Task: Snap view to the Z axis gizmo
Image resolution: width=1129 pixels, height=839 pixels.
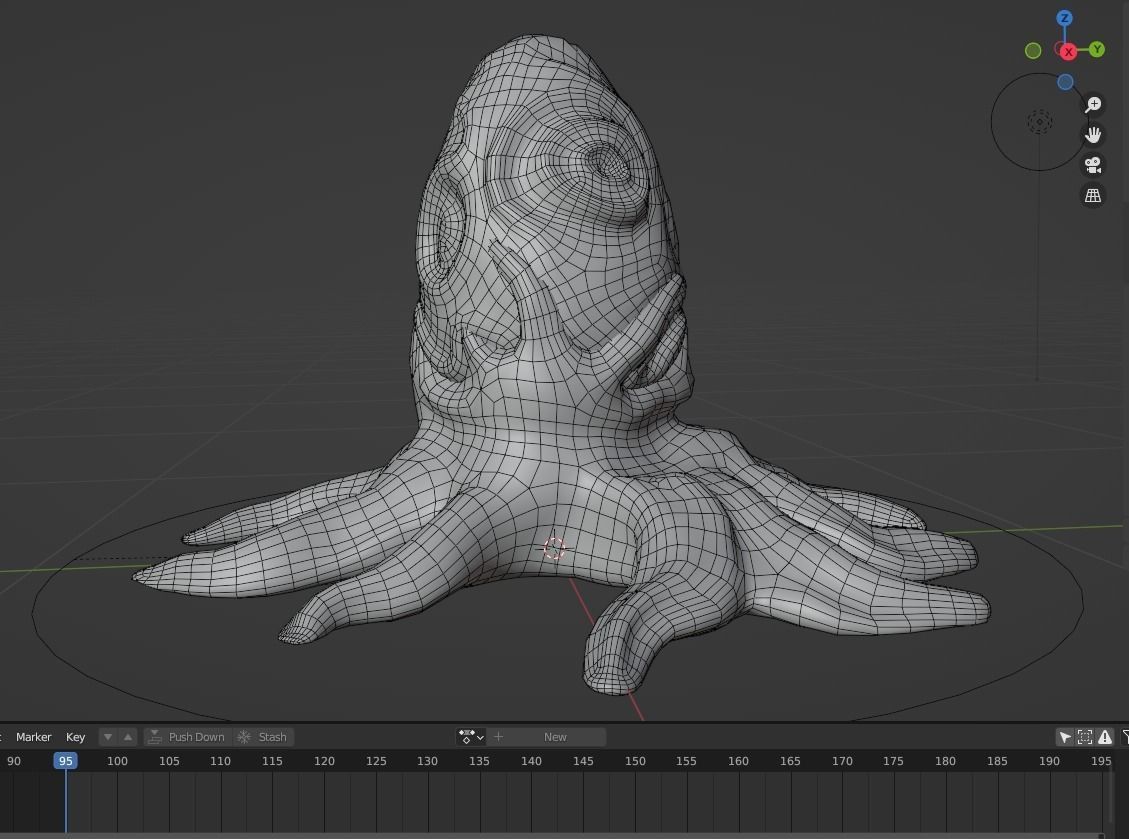Action: tap(1064, 18)
